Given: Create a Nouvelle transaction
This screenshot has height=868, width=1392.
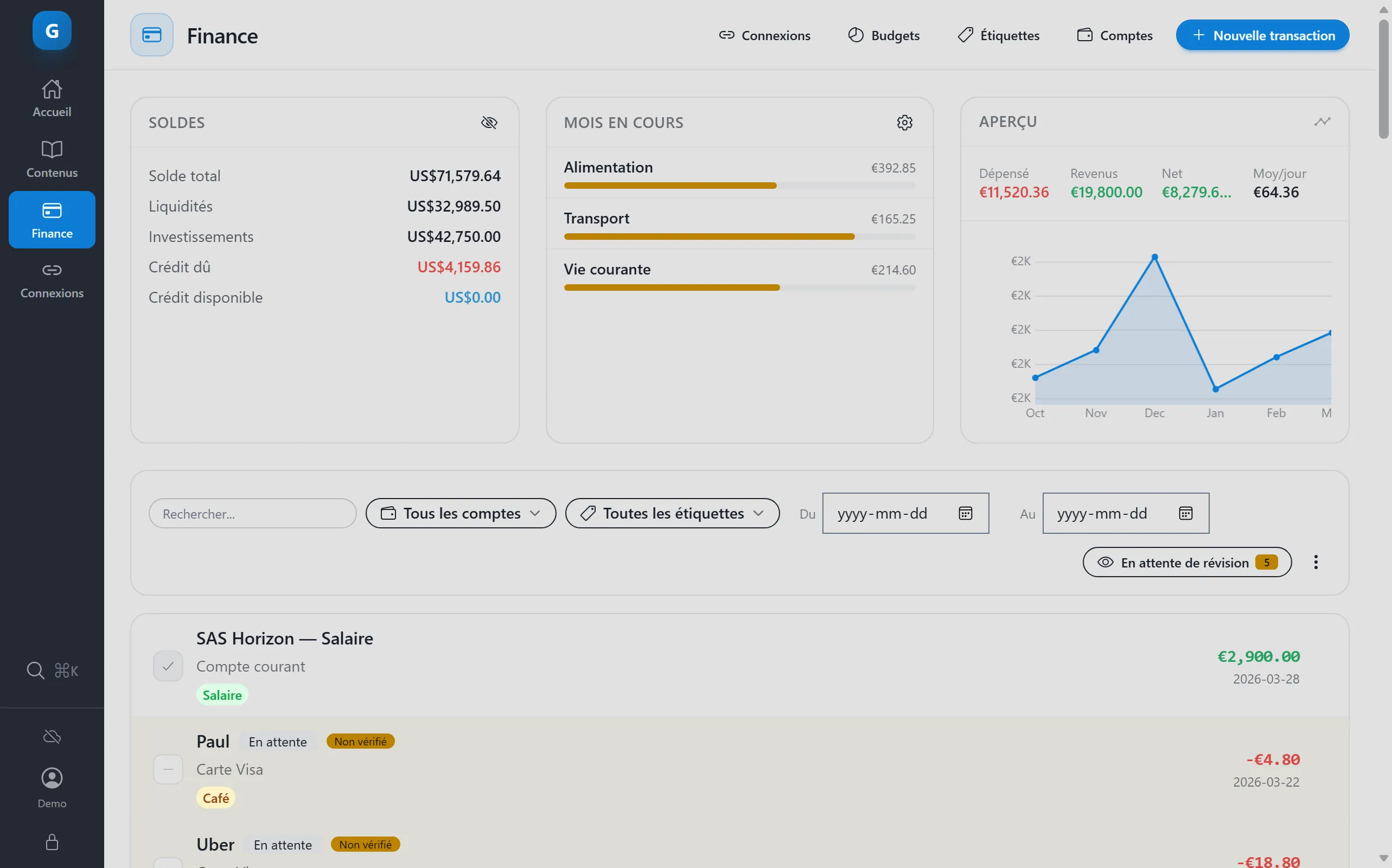Looking at the screenshot, I should (x=1262, y=35).
